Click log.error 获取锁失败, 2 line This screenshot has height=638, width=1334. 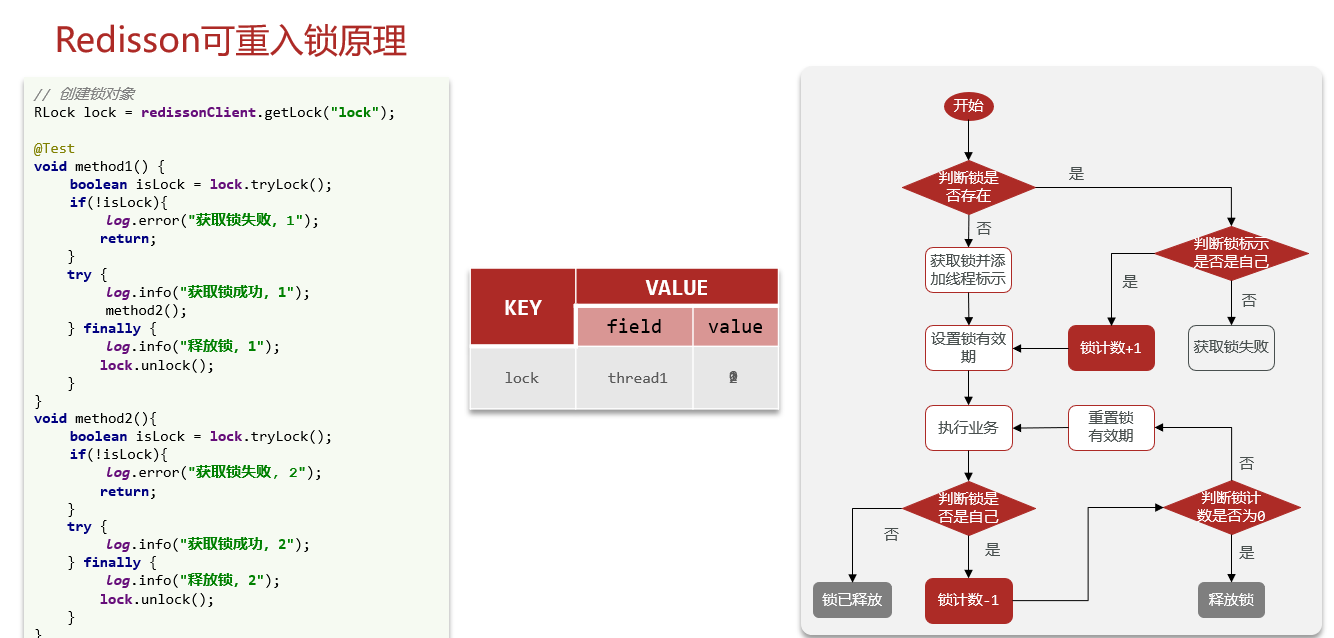pos(212,472)
